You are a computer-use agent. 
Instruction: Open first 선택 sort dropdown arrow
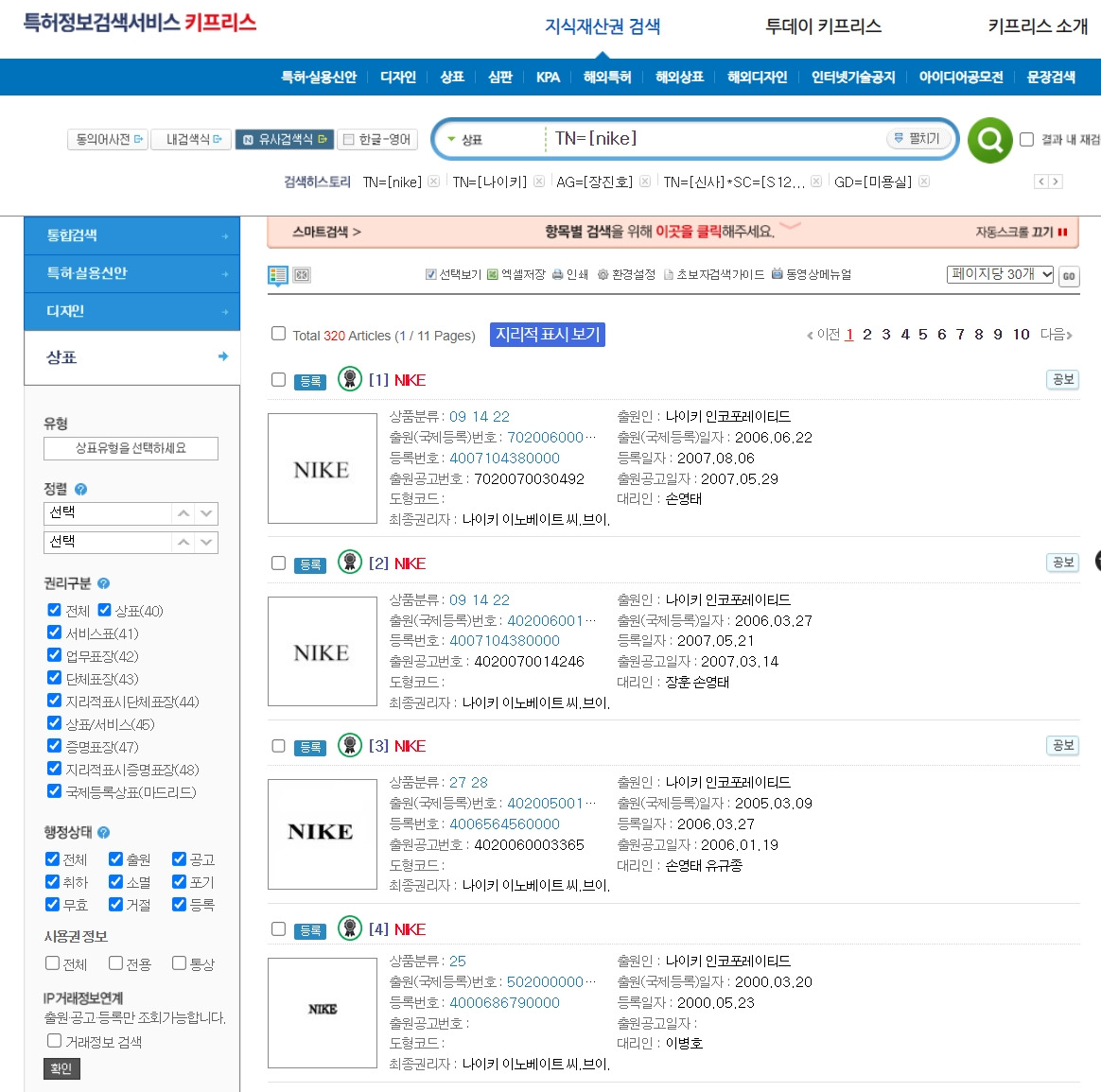tap(206, 513)
